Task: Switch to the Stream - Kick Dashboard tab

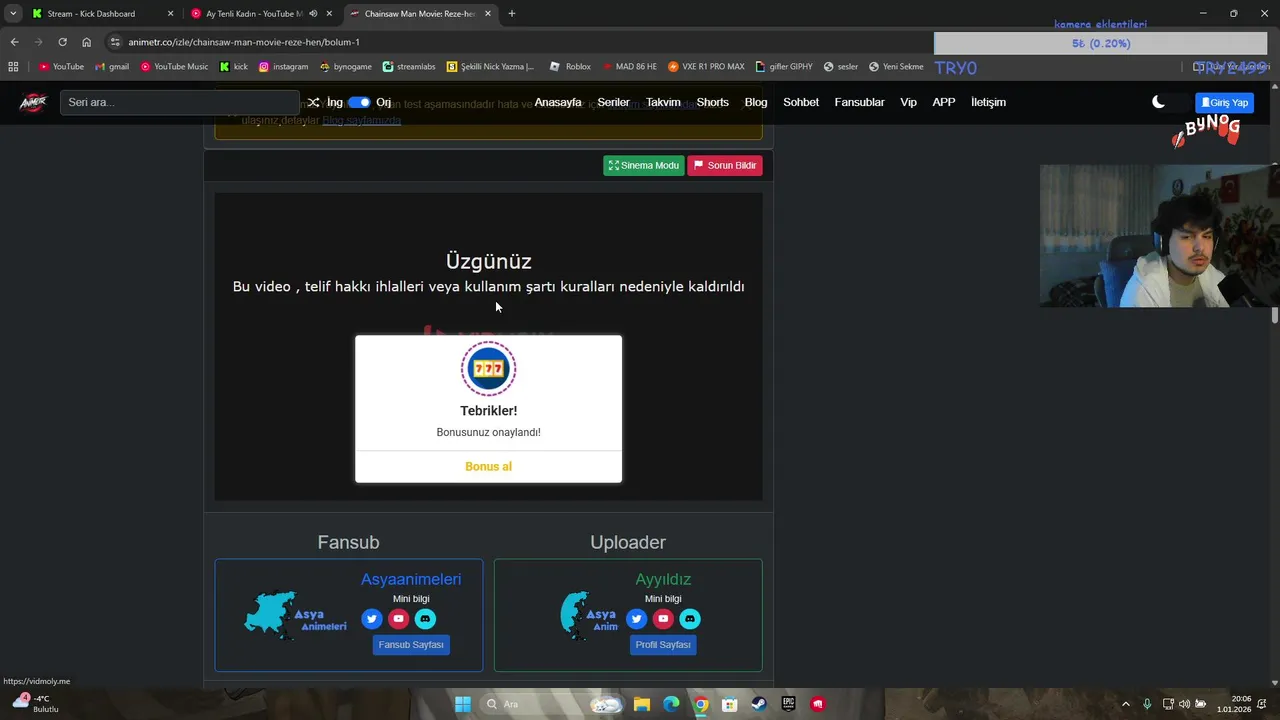Action: coord(100,14)
